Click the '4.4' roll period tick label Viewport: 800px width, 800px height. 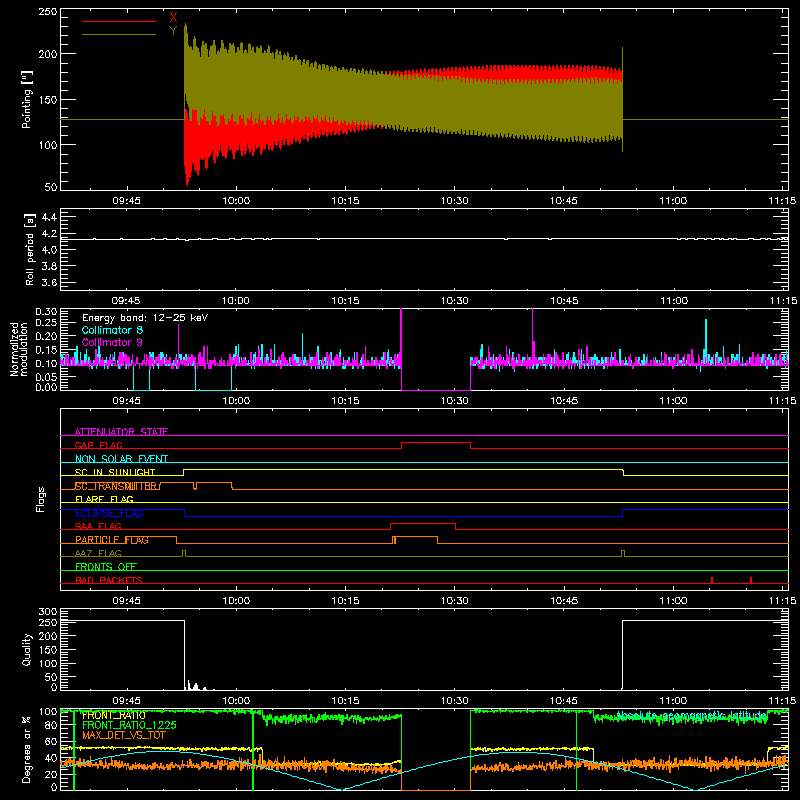coord(49,217)
